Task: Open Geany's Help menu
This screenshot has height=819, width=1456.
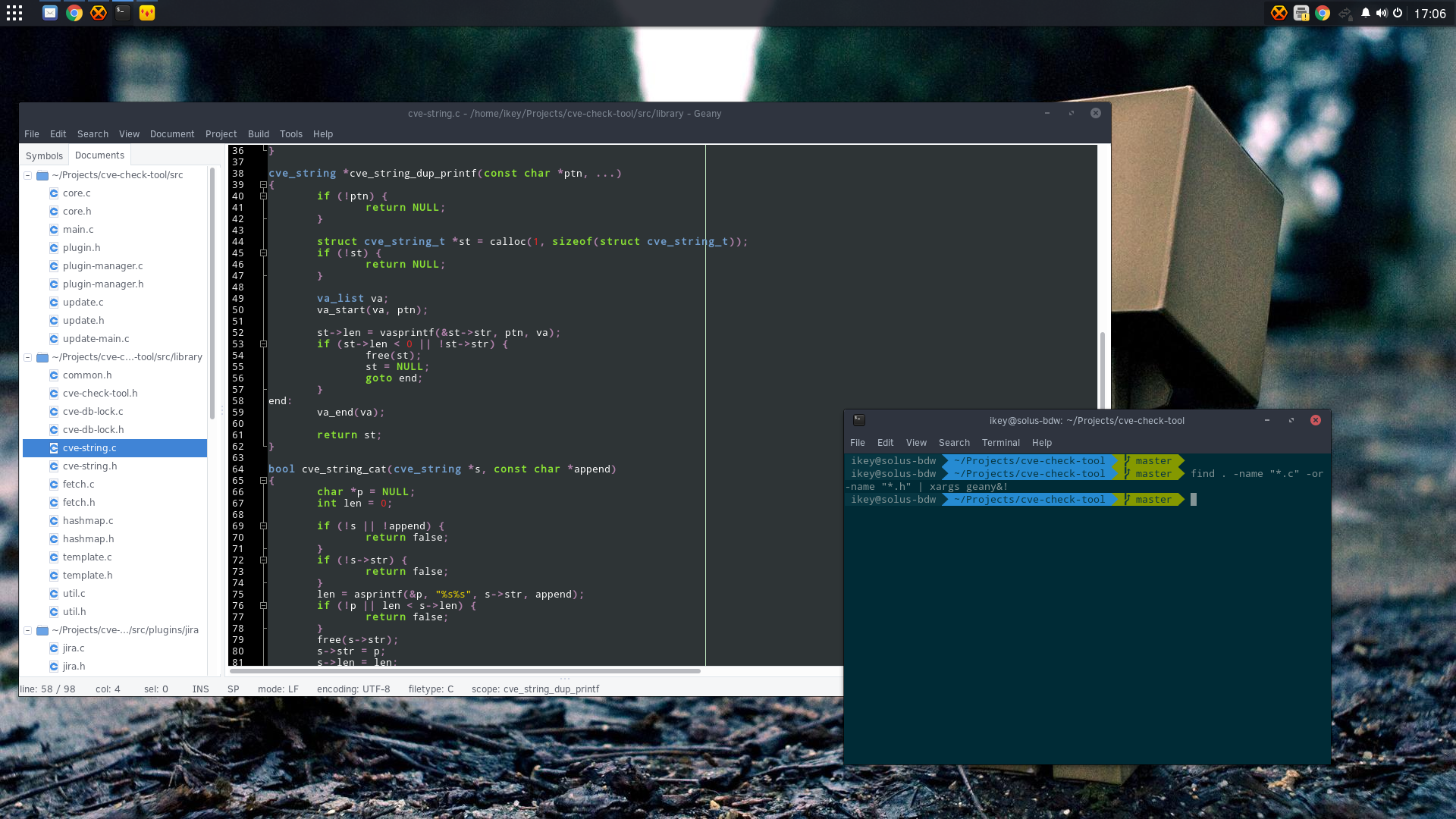Action: coord(323,134)
